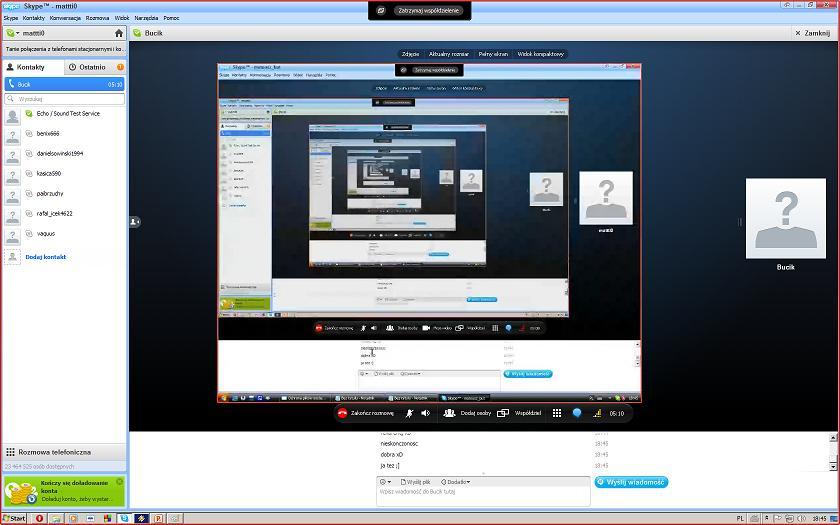Toggle the blue chat bubble in main call bar
Screen dimensions: 840x525
coord(577,413)
